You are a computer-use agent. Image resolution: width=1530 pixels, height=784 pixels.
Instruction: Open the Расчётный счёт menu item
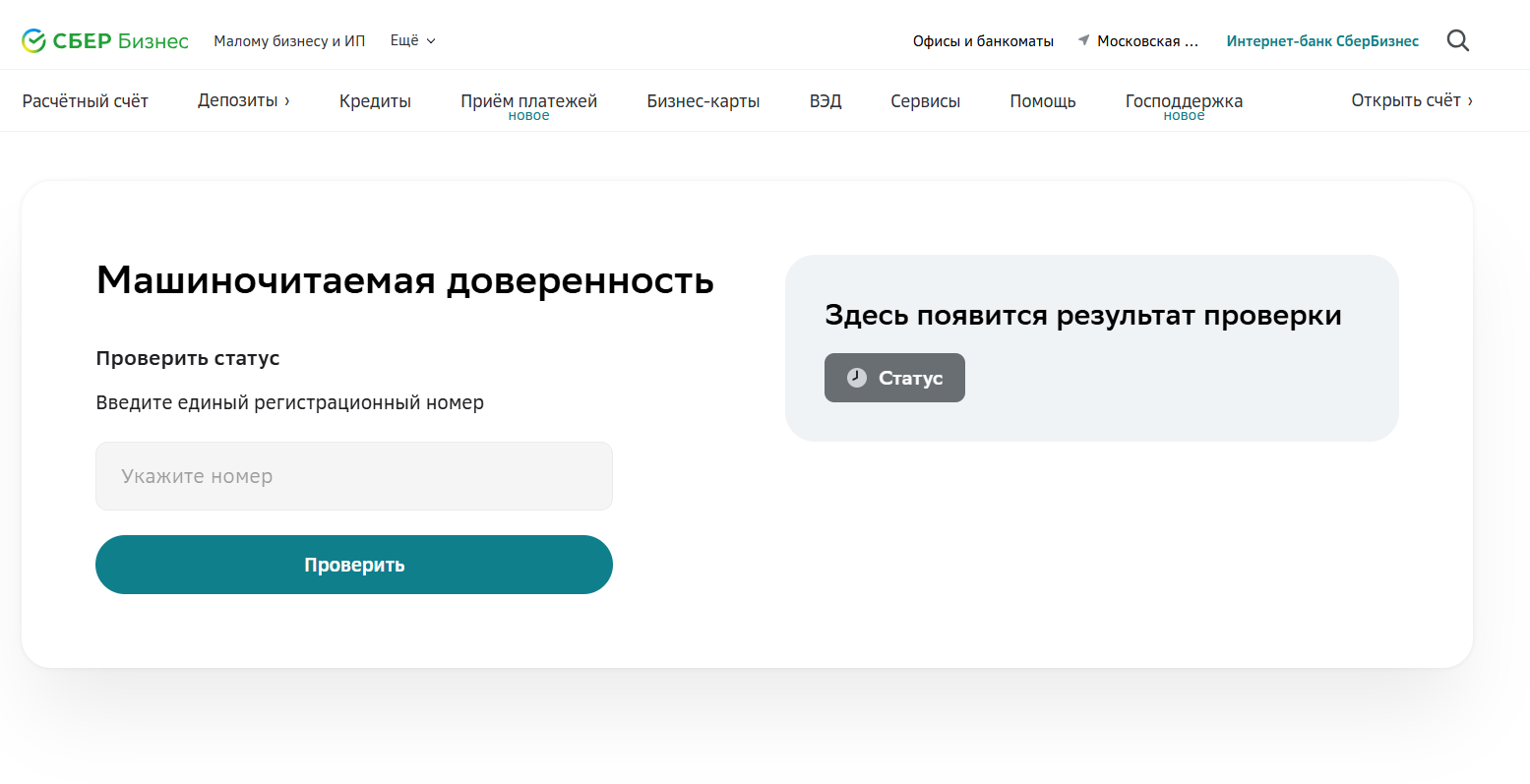(x=86, y=100)
